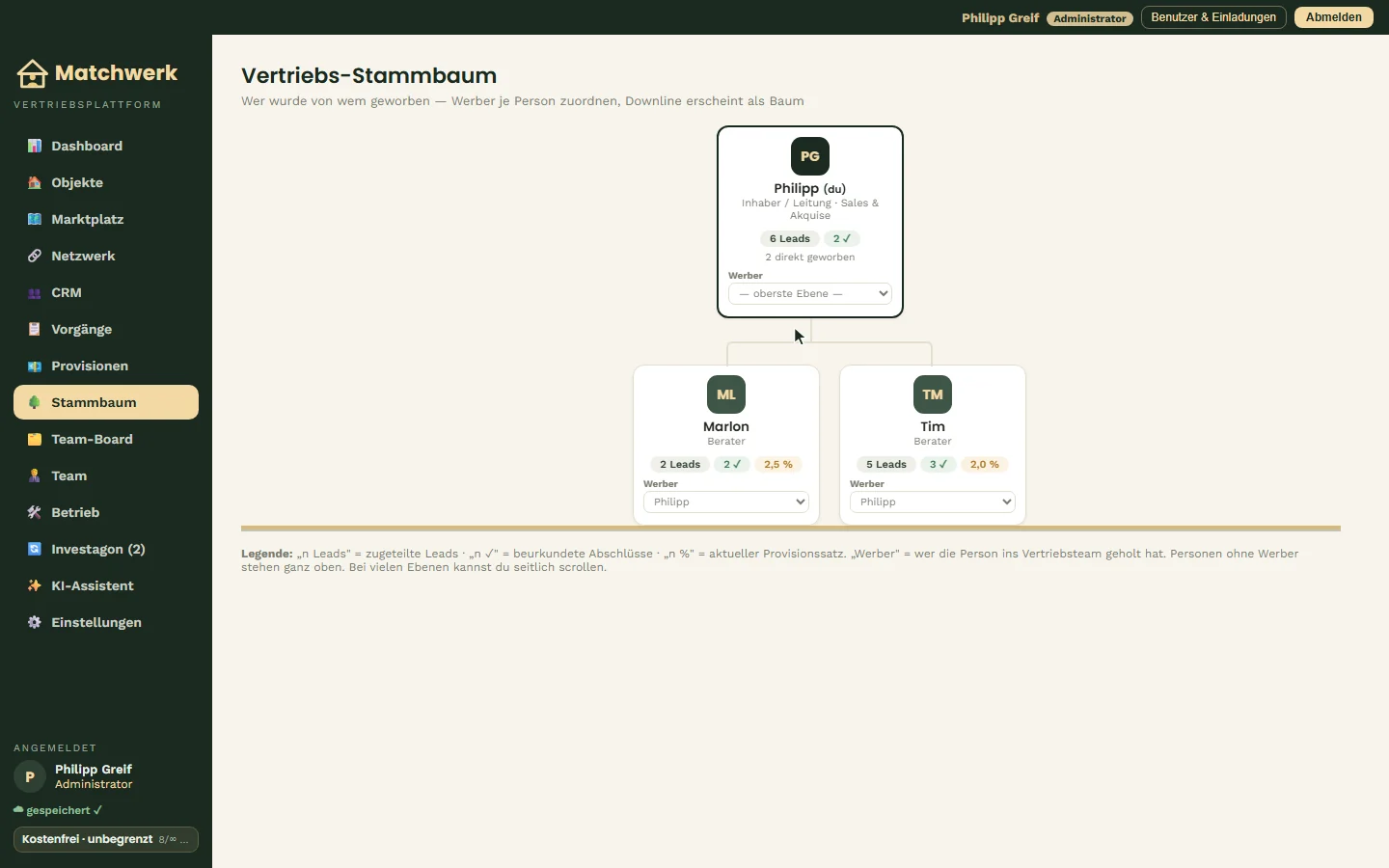Screen dimensions: 1389x868
Task: Click "2 direkt geworben" on Philipp's card
Action: (x=810, y=258)
